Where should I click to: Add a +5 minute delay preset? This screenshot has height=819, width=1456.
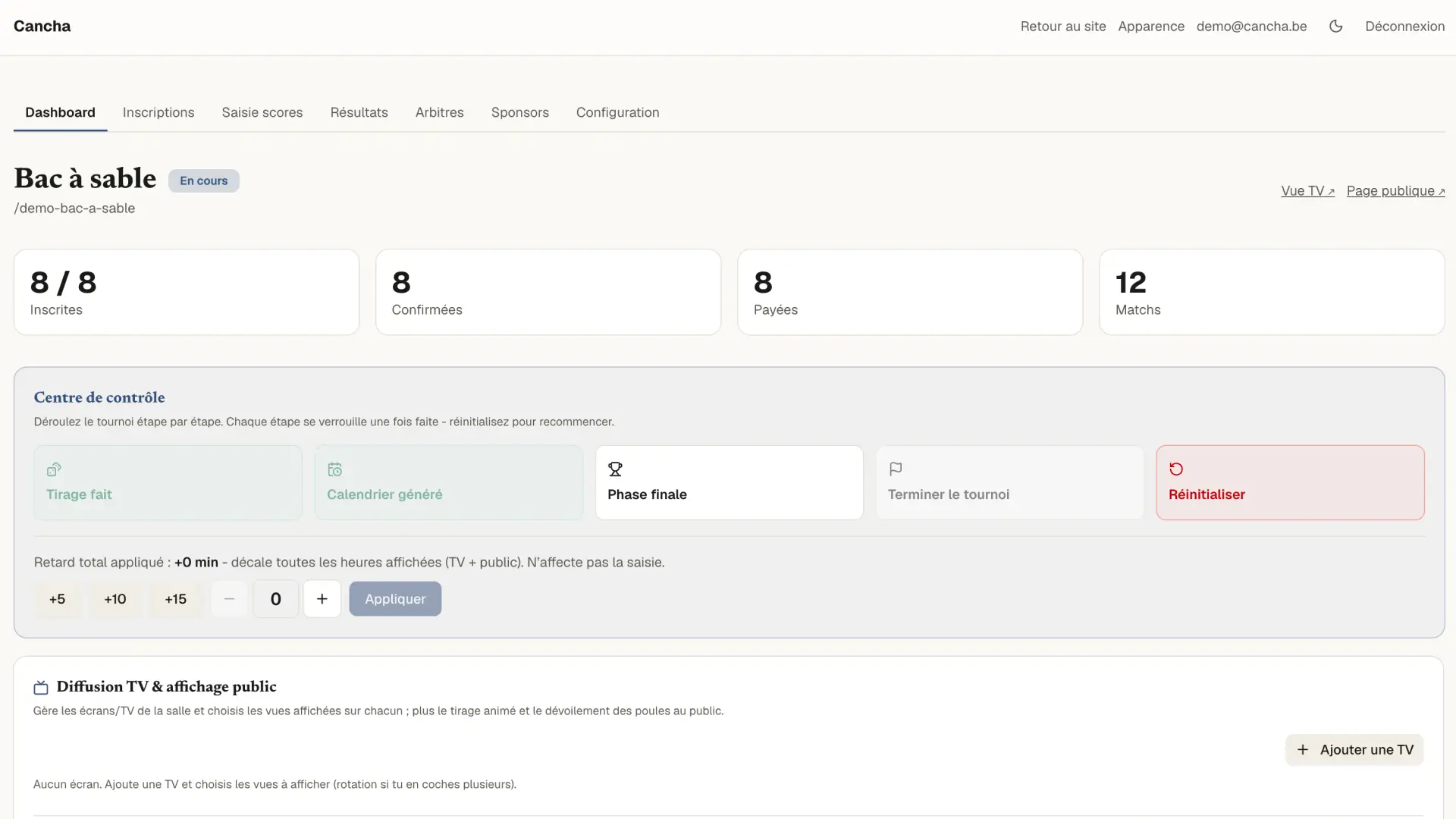(57, 599)
